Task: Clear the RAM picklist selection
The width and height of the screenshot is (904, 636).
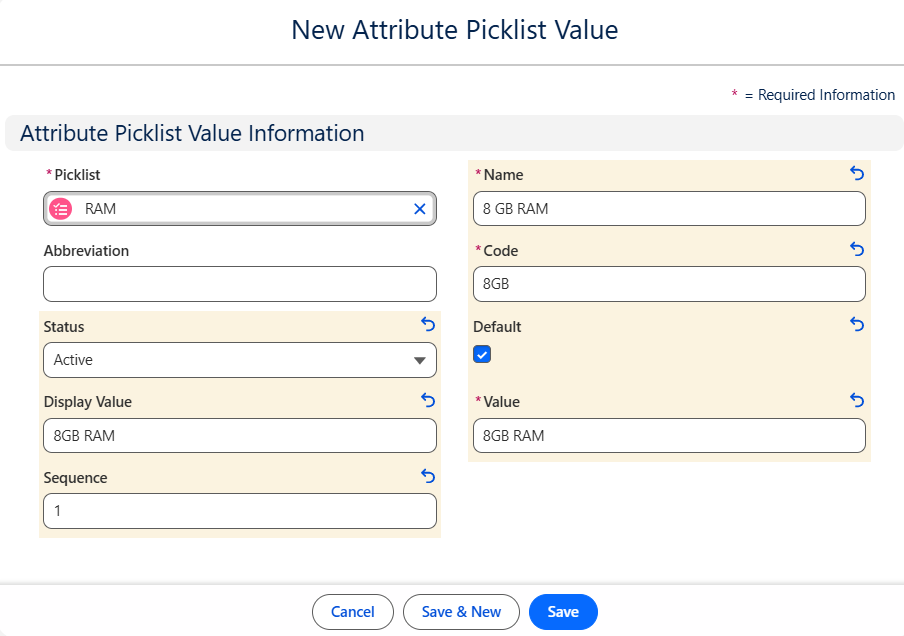Action: point(420,209)
